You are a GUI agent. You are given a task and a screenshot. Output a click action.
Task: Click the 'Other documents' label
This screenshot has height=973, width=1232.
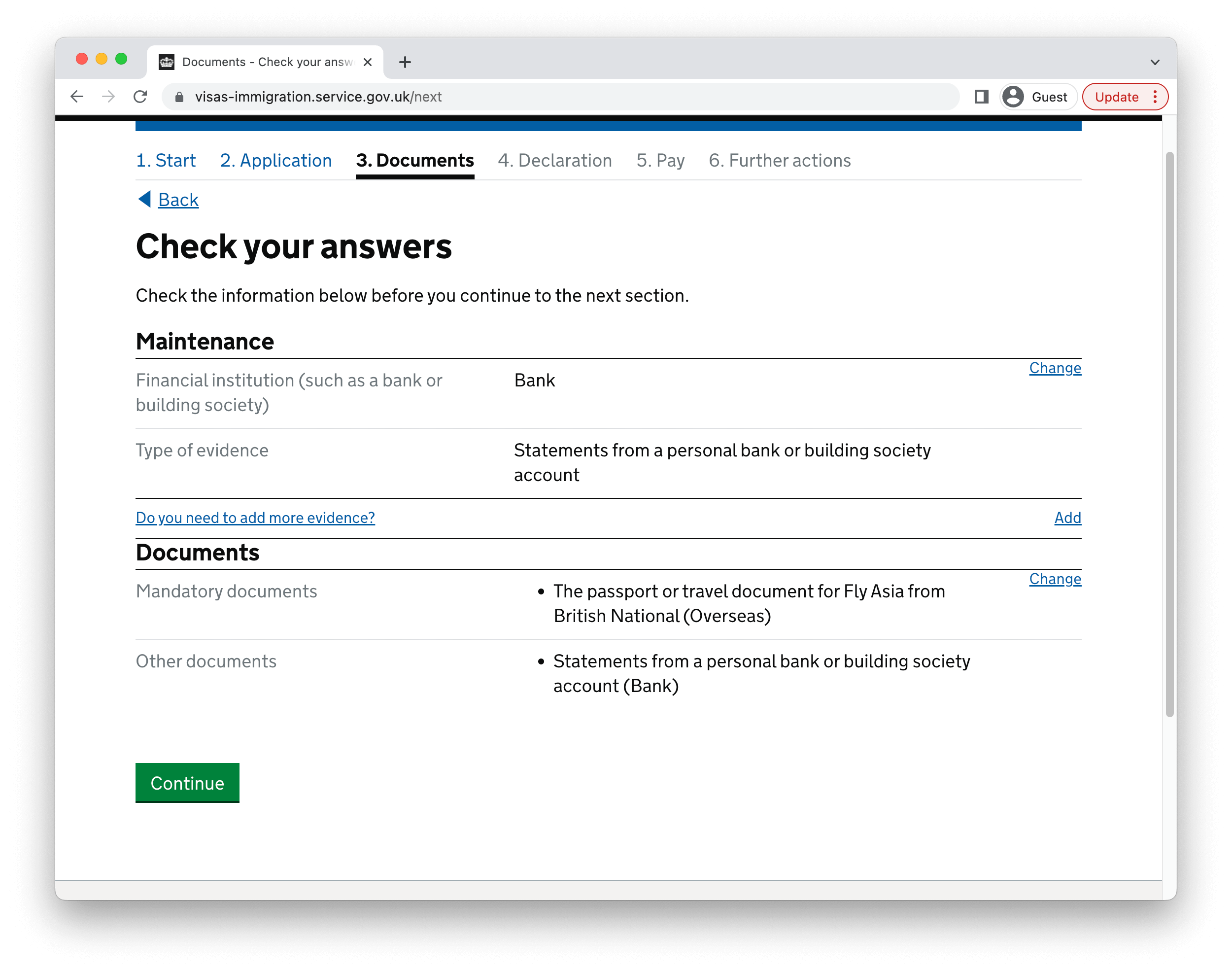click(x=206, y=661)
